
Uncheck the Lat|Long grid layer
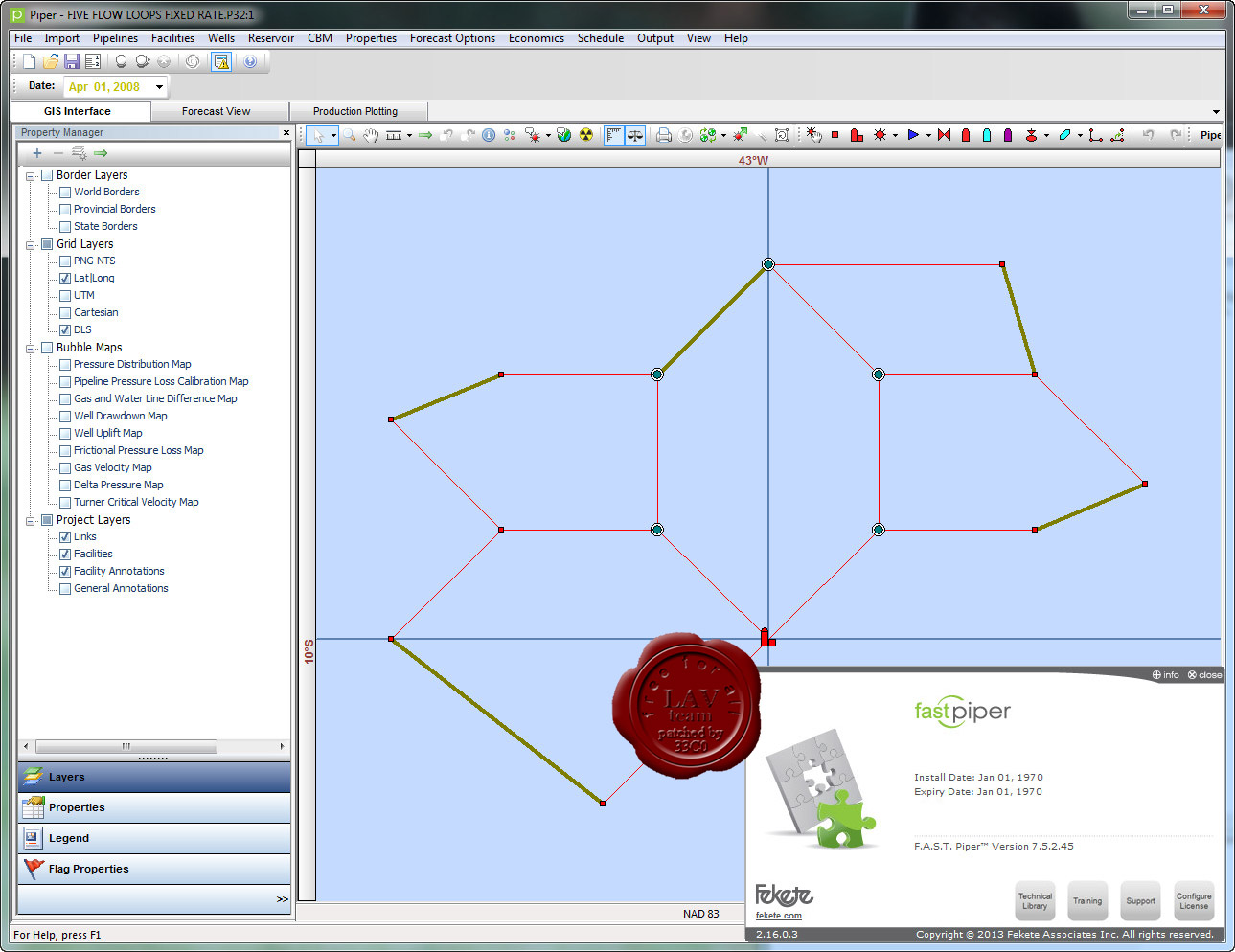coord(65,279)
